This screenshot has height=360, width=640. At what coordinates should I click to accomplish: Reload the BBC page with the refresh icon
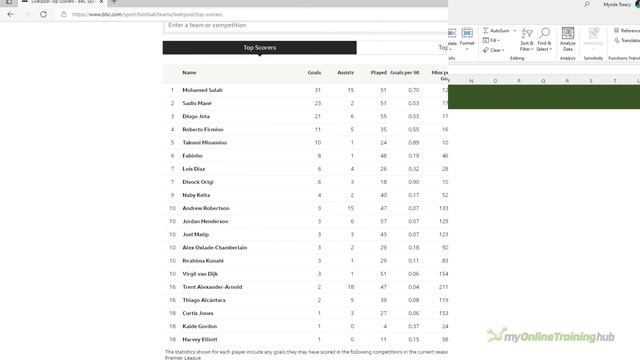[x=43, y=14]
